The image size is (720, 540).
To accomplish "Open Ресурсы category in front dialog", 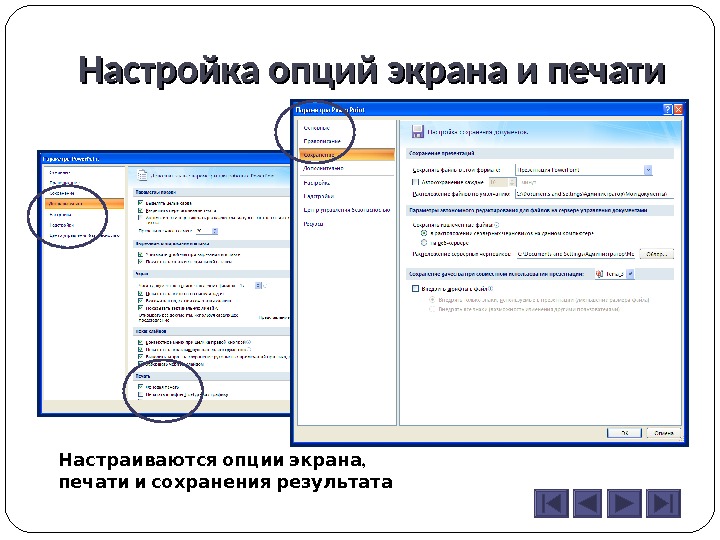I will point(314,224).
